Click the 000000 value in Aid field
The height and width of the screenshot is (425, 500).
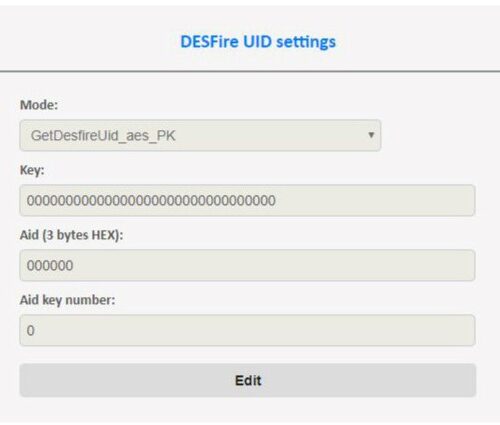click(x=50, y=266)
